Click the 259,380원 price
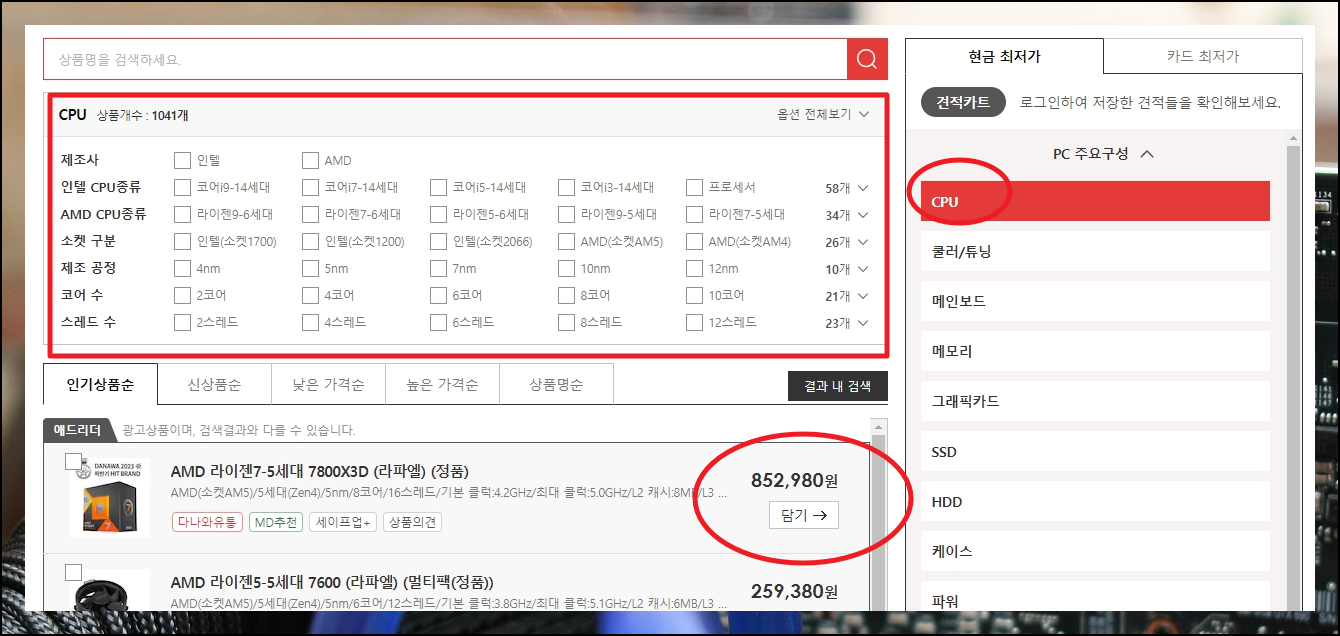This screenshot has width=1340, height=636. pyautogui.click(x=795, y=592)
